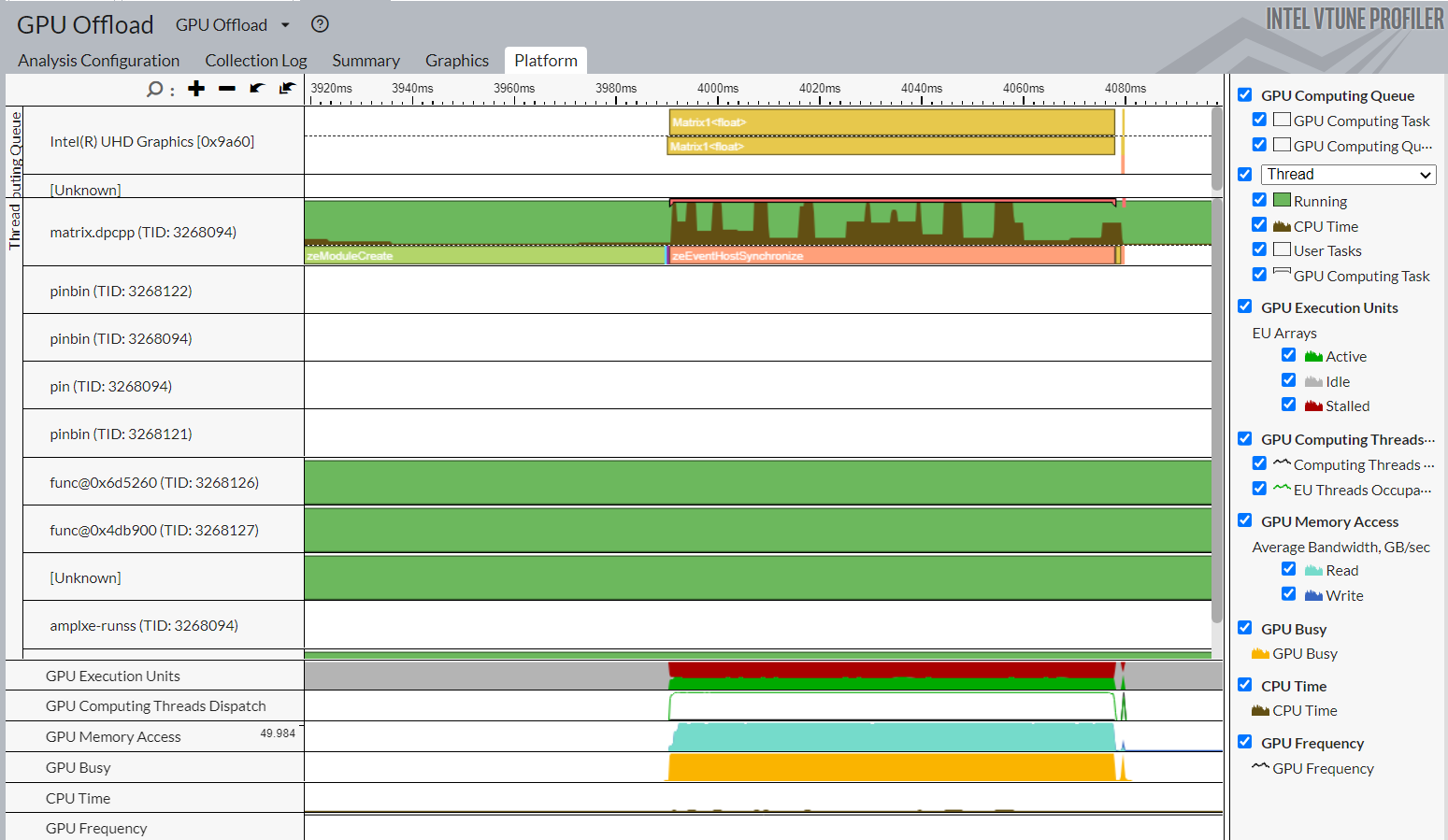Click the zoom in plus icon
1448x840 pixels.
pos(196,89)
